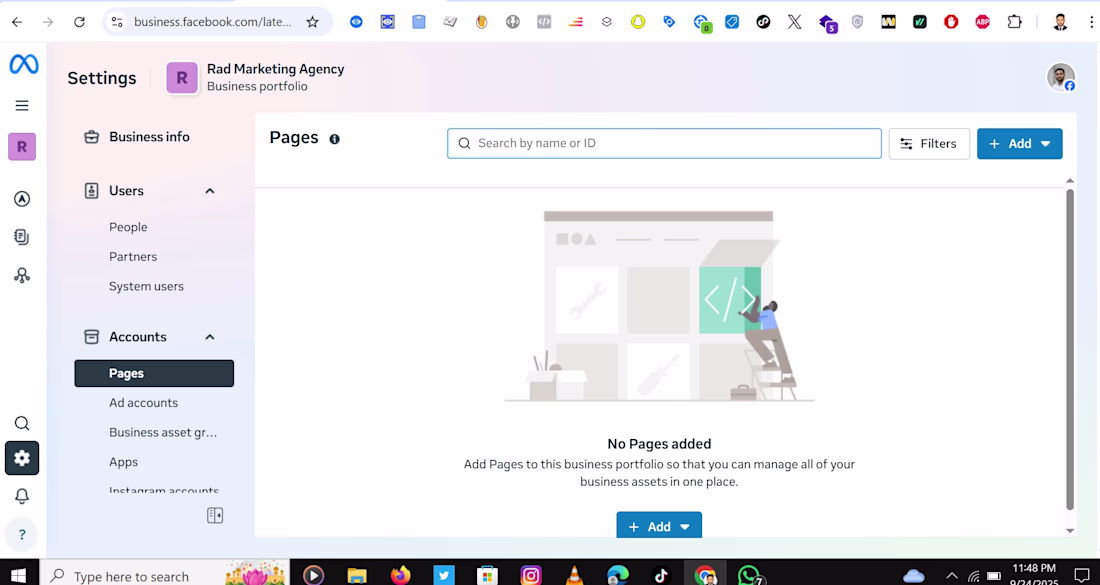
Task: Open the documents icon in left rail
Action: [x=22, y=237]
